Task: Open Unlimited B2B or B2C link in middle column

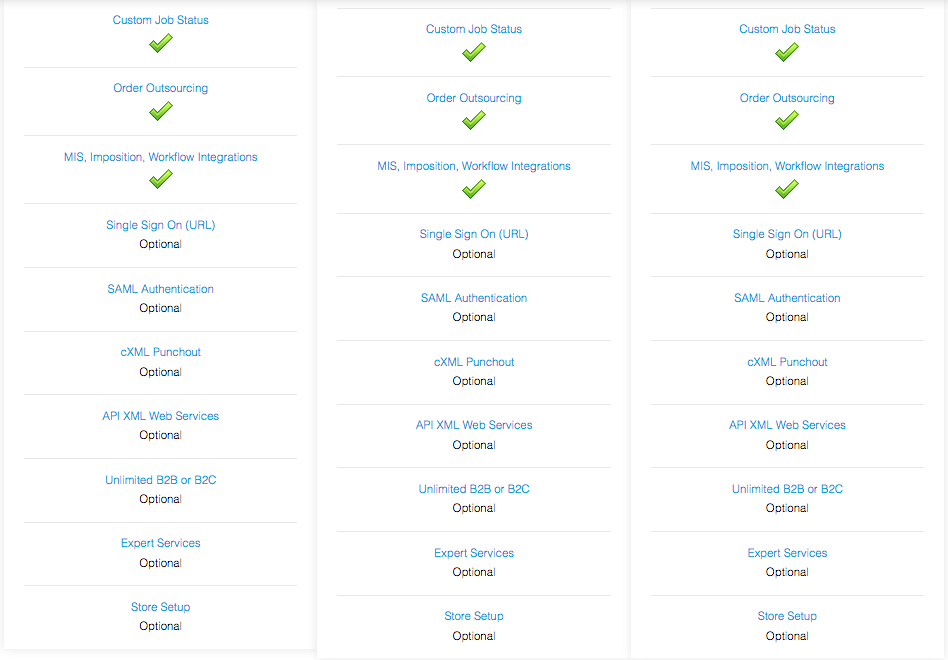Action: [x=474, y=489]
